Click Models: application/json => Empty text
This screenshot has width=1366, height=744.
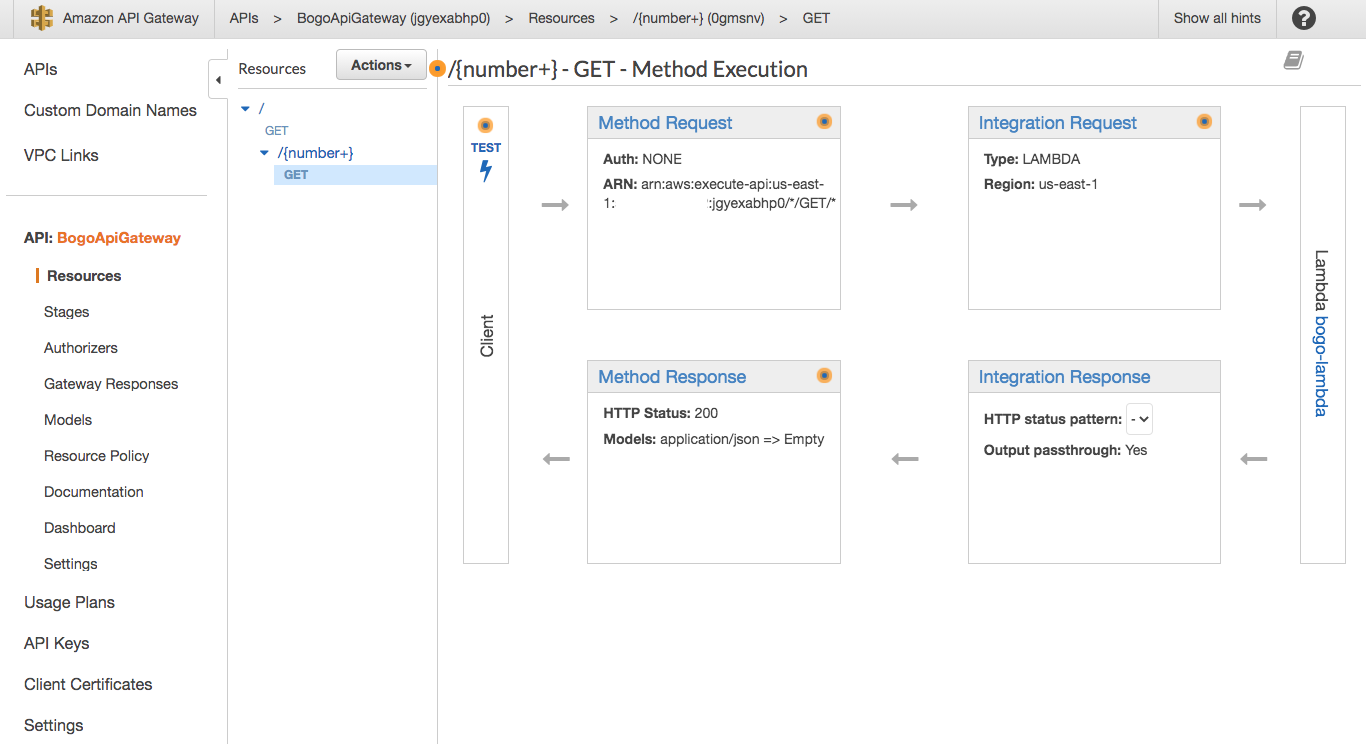pos(714,439)
